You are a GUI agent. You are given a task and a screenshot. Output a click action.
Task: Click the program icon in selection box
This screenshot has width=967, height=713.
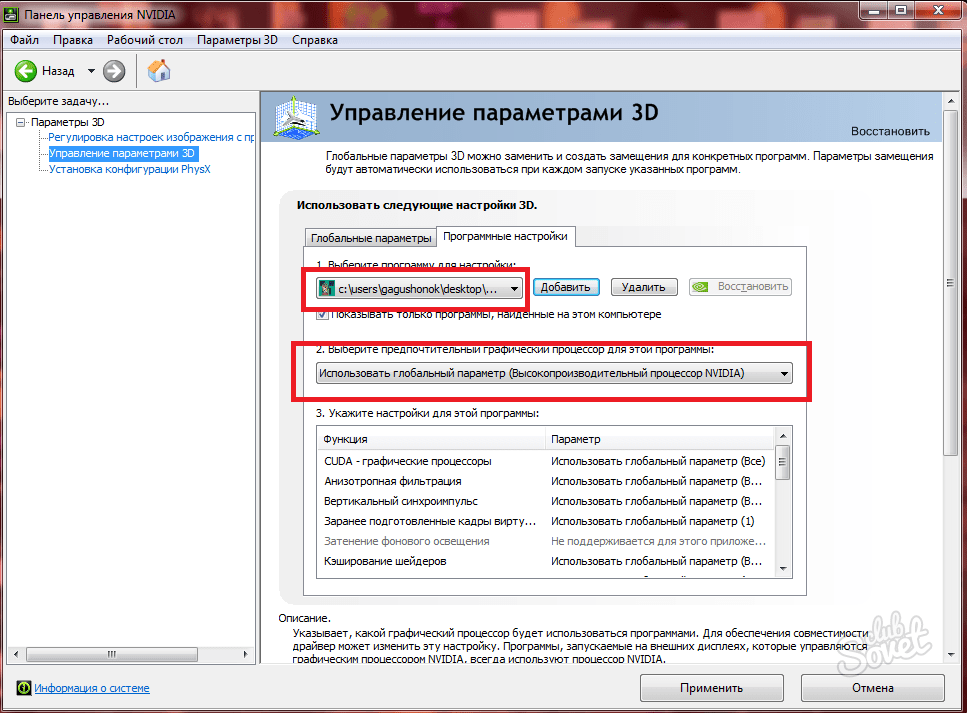point(325,288)
